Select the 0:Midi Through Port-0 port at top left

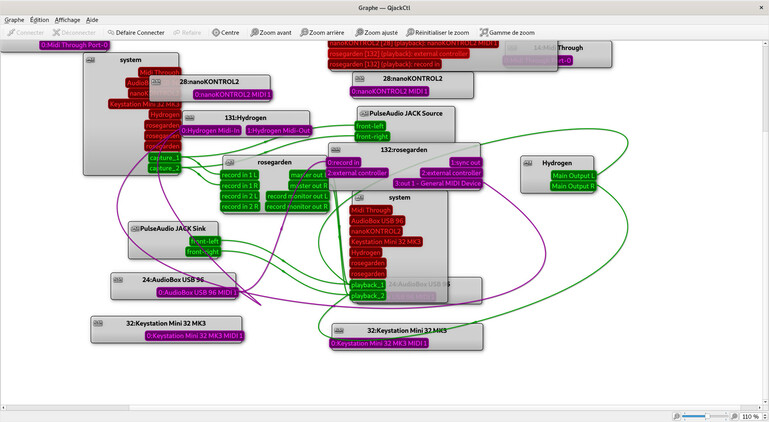click(x=75, y=45)
